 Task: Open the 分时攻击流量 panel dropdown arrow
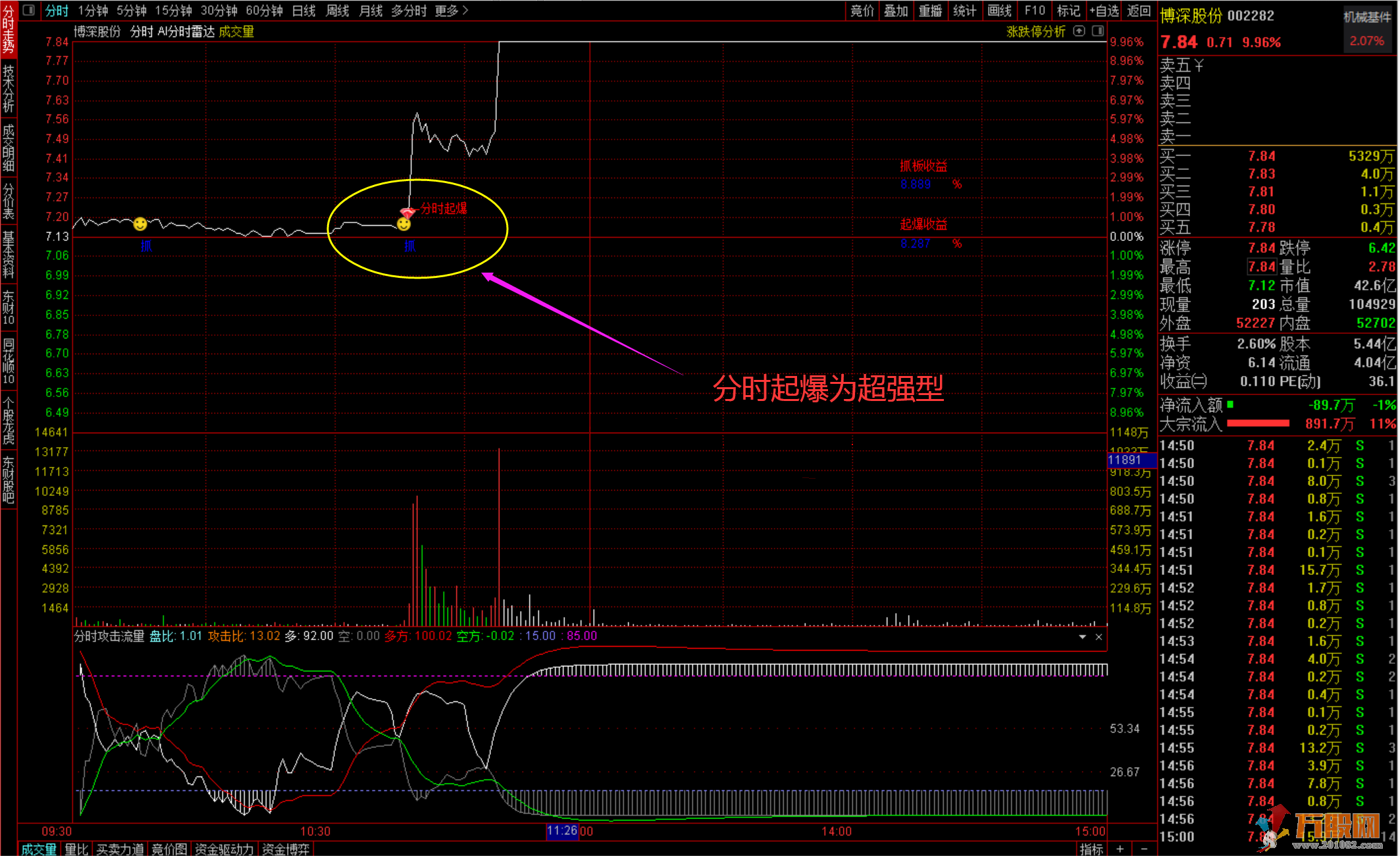point(1083,637)
